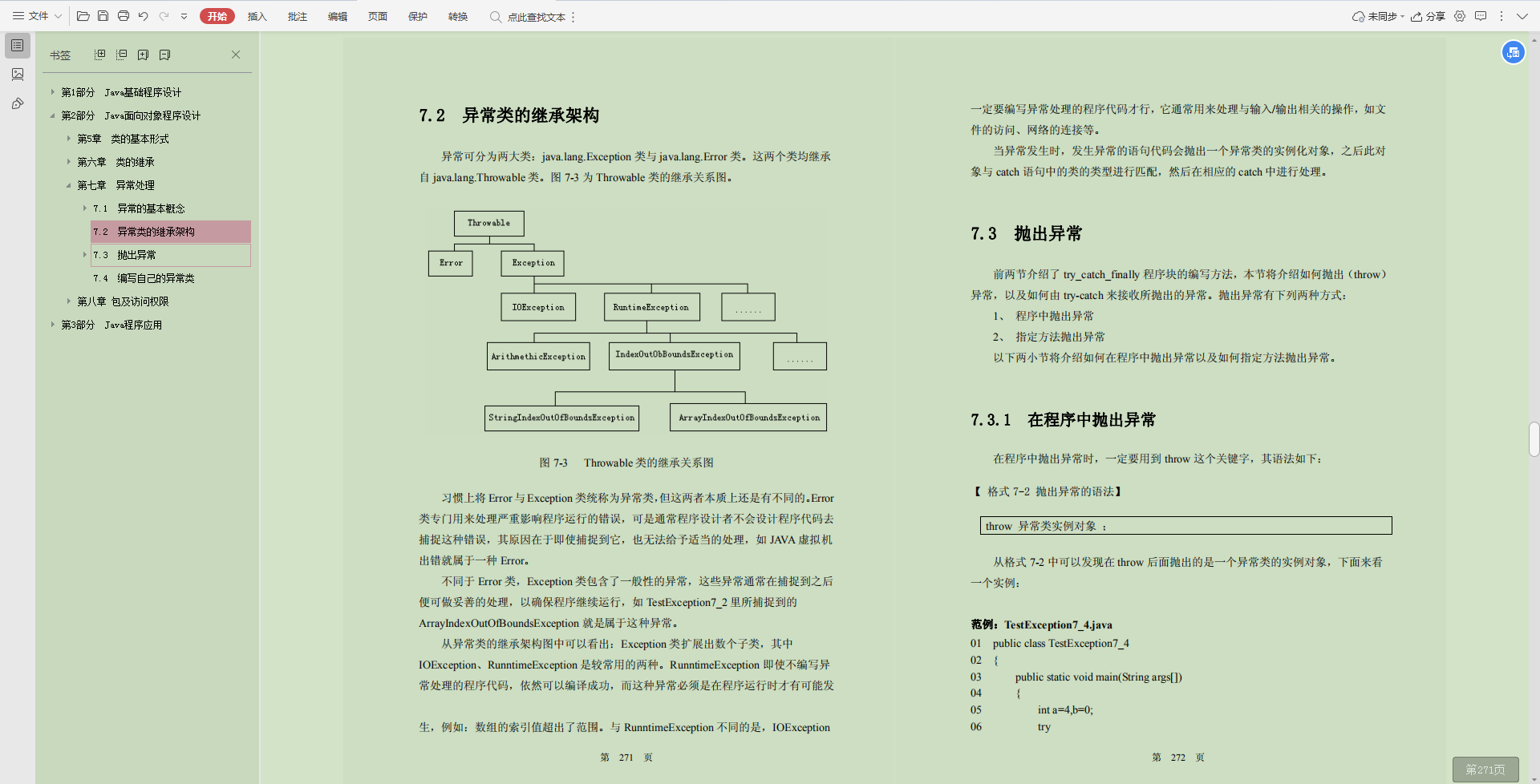Click the red 开始 button
Viewport: 1540px width, 784px height.
[217, 15]
